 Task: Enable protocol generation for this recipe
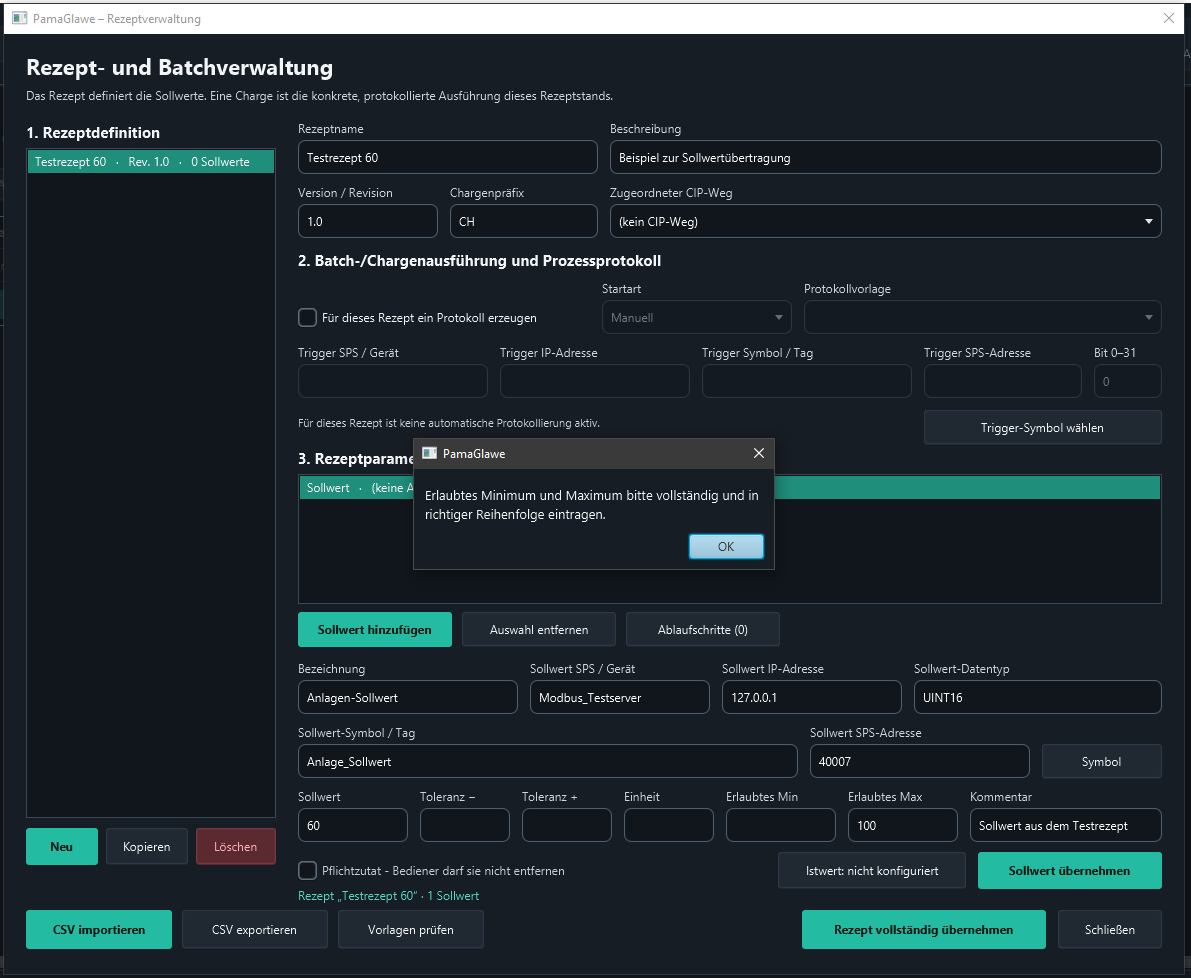pyautogui.click(x=308, y=317)
